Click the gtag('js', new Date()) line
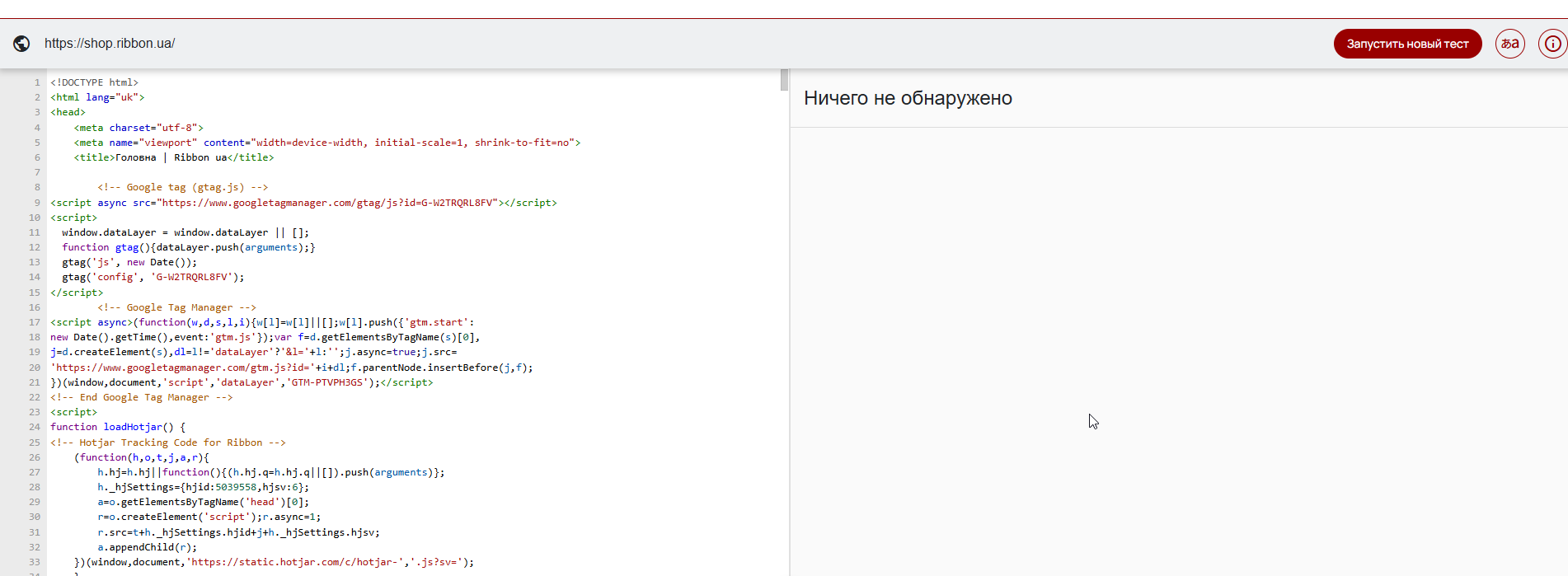 129,262
